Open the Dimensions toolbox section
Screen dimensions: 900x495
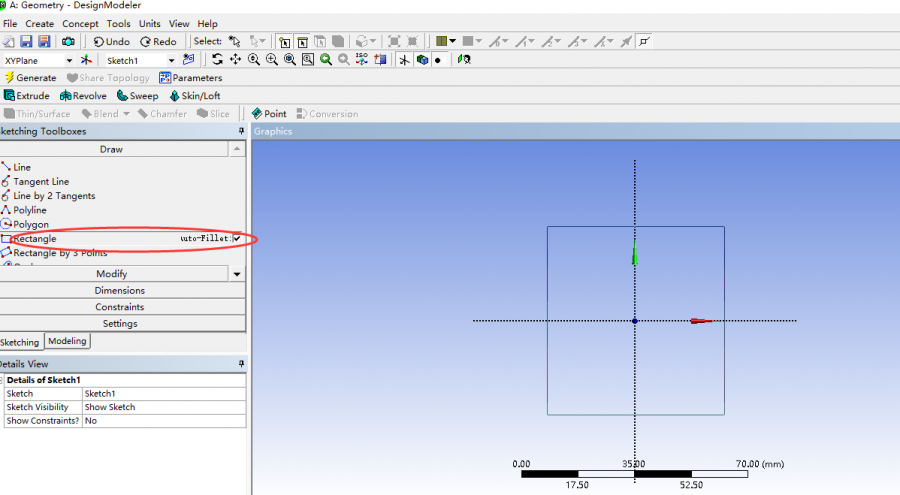click(x=119, y=291)
